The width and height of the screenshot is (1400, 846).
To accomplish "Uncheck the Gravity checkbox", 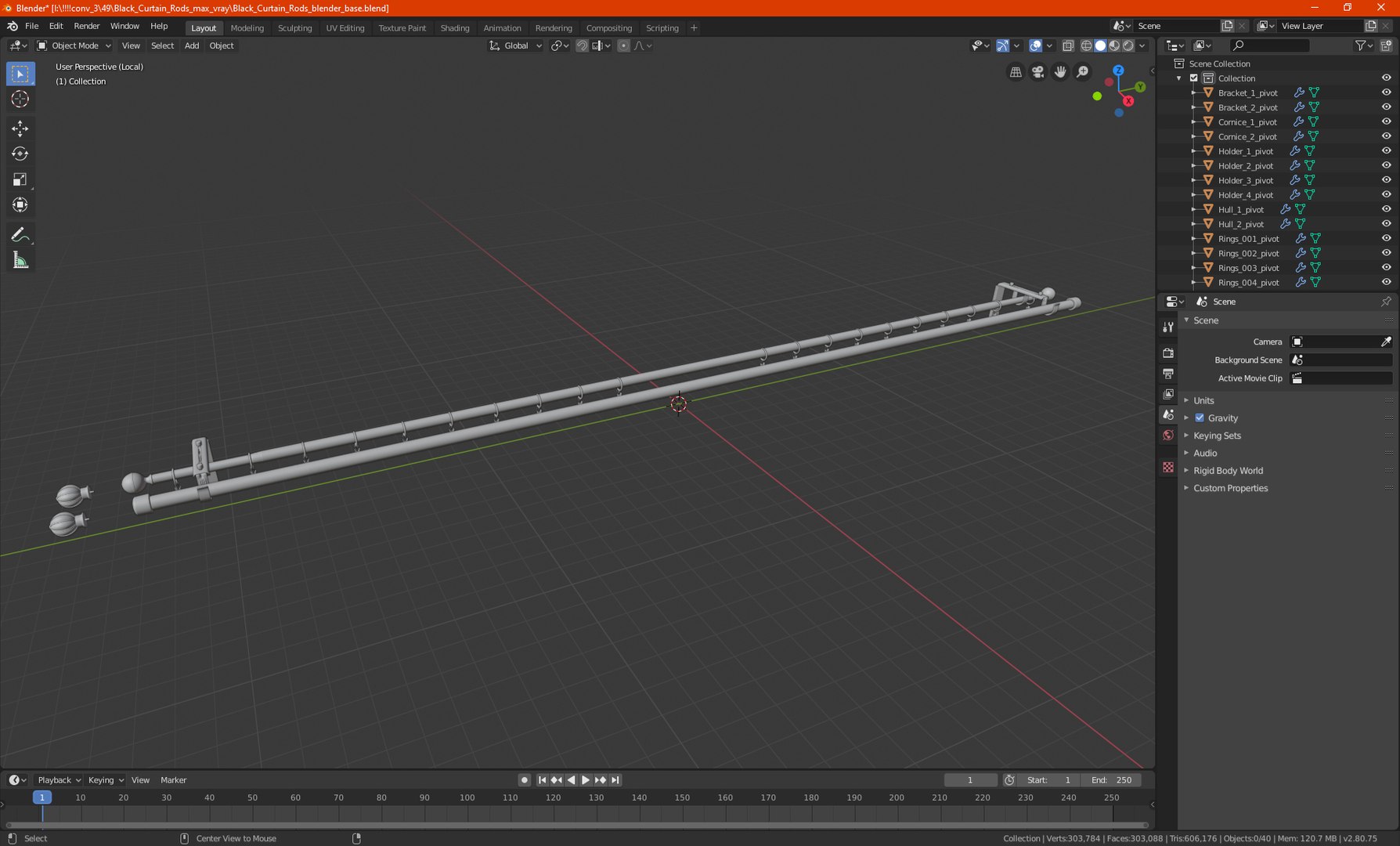I will (x=1200, y=418).
